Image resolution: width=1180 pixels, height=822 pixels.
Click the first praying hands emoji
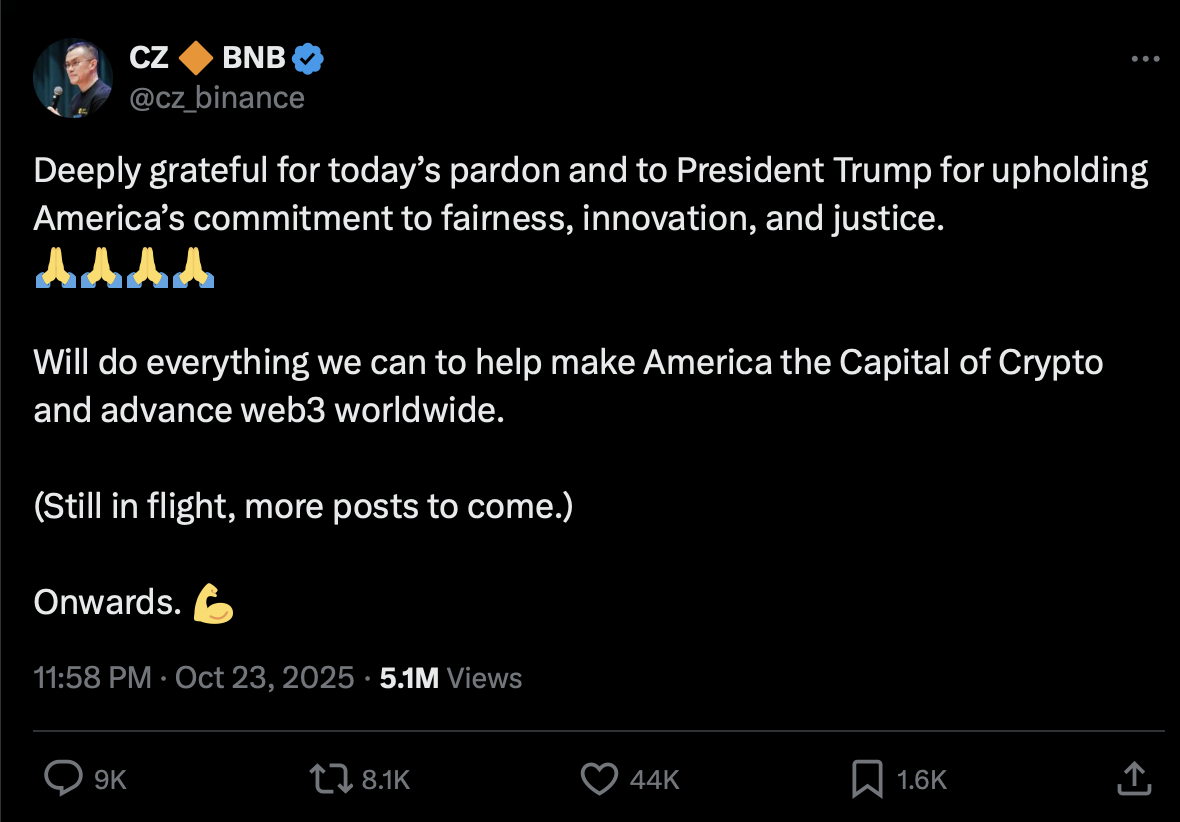pyautogui.click(x=55, y=268)
